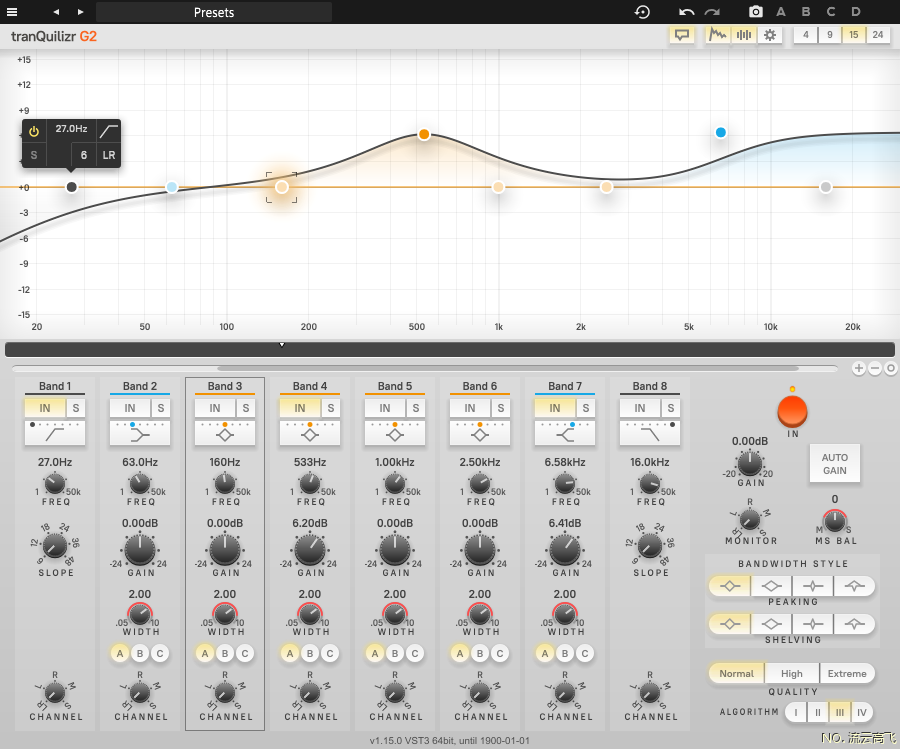Select snapshot slot D
The width and height of the screenshot is (900, 749).
click(856, 11)
